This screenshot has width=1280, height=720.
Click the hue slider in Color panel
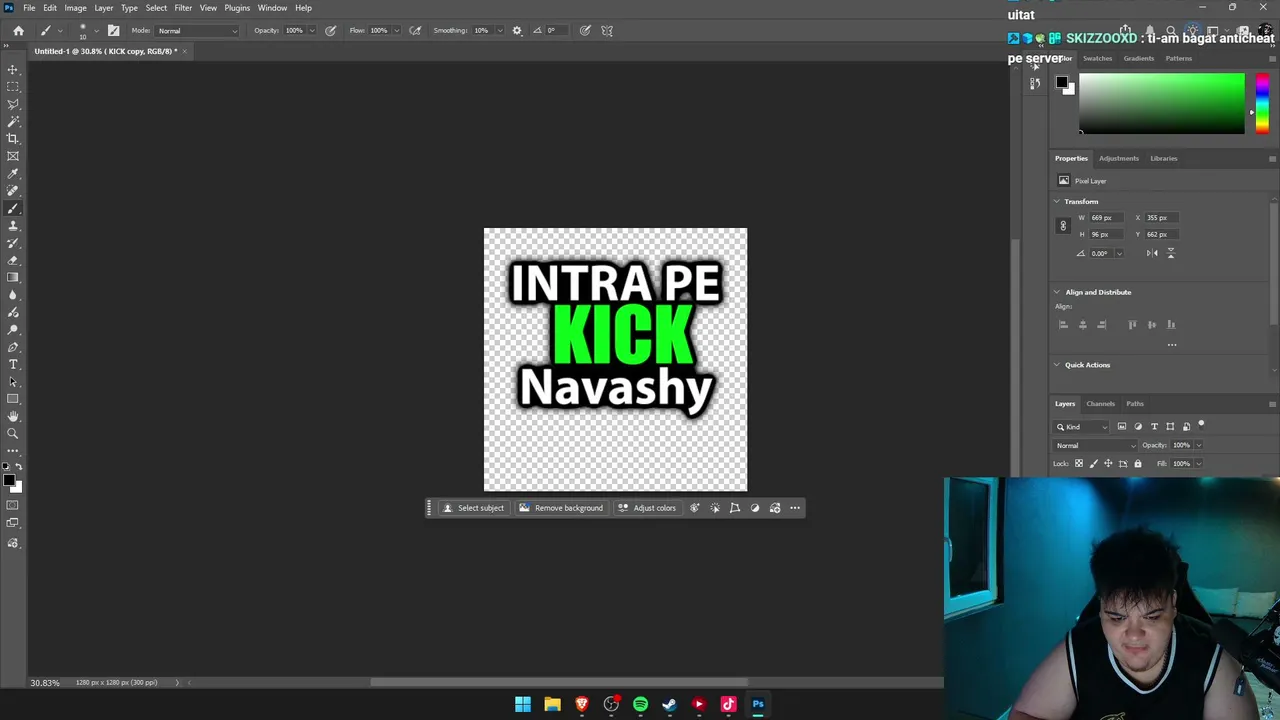click(1262, 103)
